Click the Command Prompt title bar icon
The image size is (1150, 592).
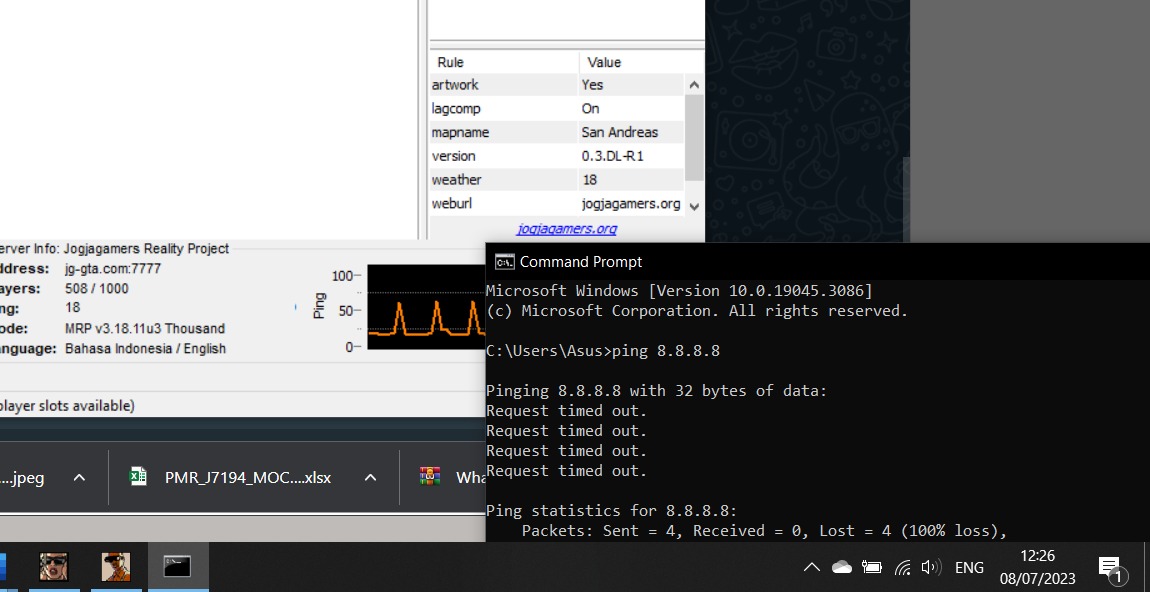tap(505, 262)
